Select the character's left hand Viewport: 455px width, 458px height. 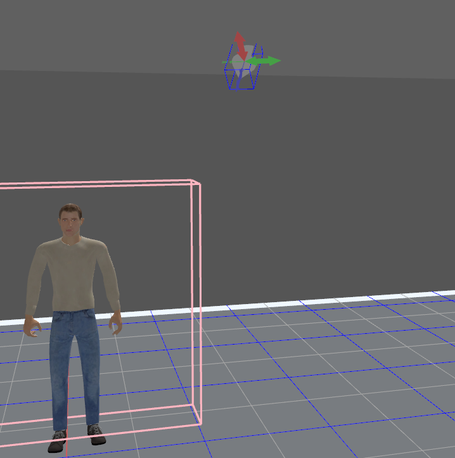[115, 323]
